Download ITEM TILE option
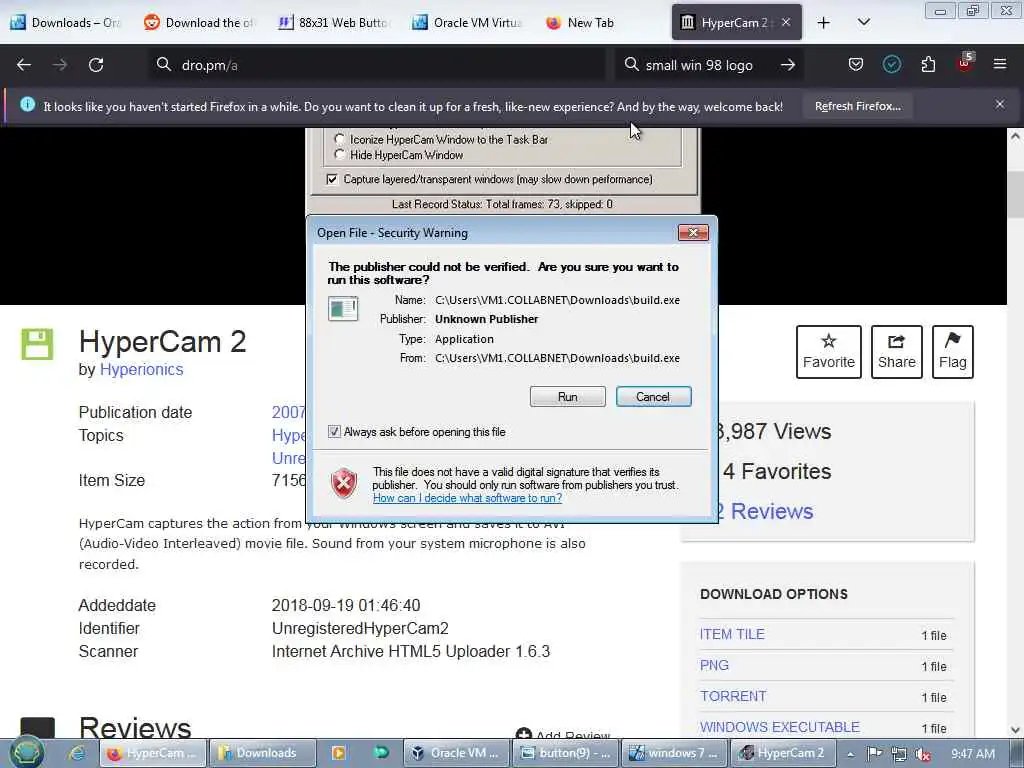This screenshot has height=768, width=1024. click(732, 634)
